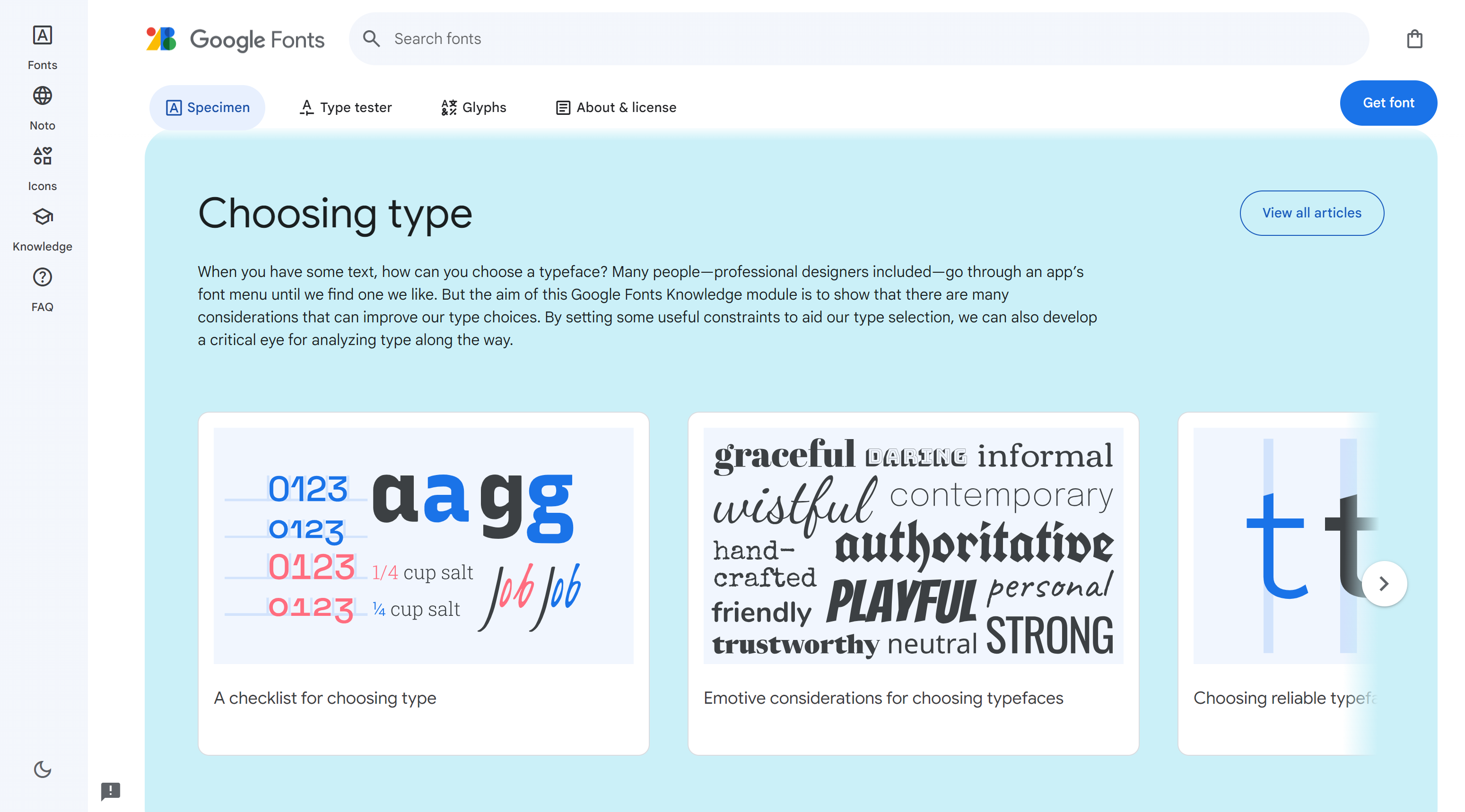The image size is (1465, 812).
Task: Open the About & license tab
Action: [x=616, y=107]
